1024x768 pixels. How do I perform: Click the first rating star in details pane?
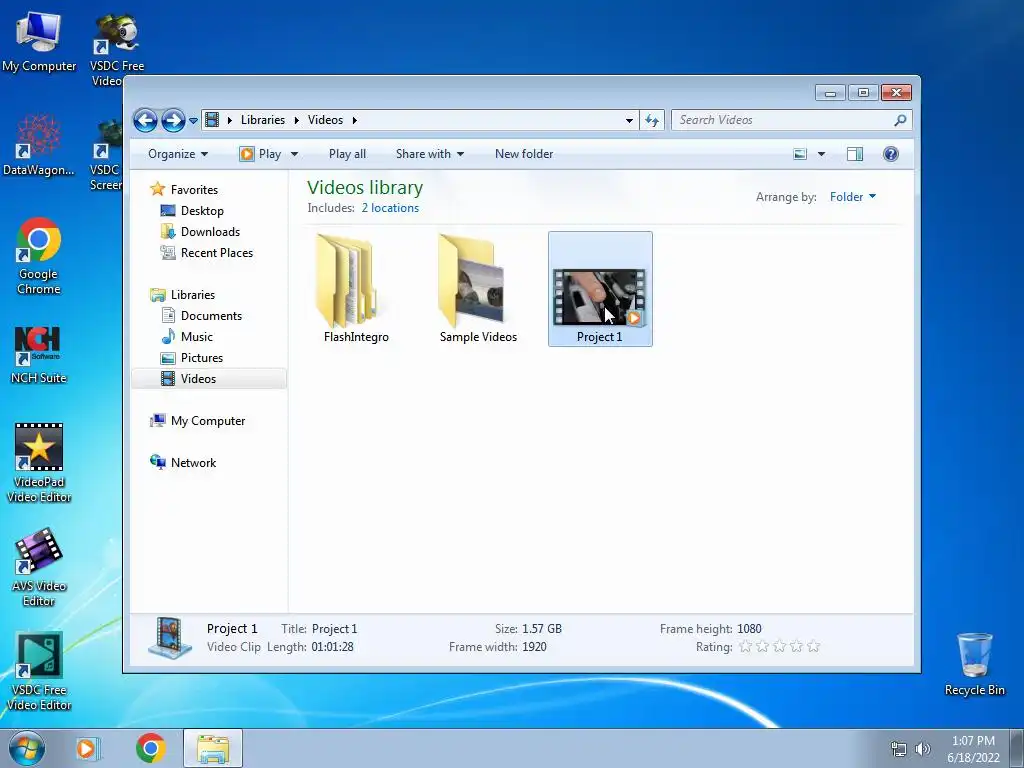click(745, 647)
